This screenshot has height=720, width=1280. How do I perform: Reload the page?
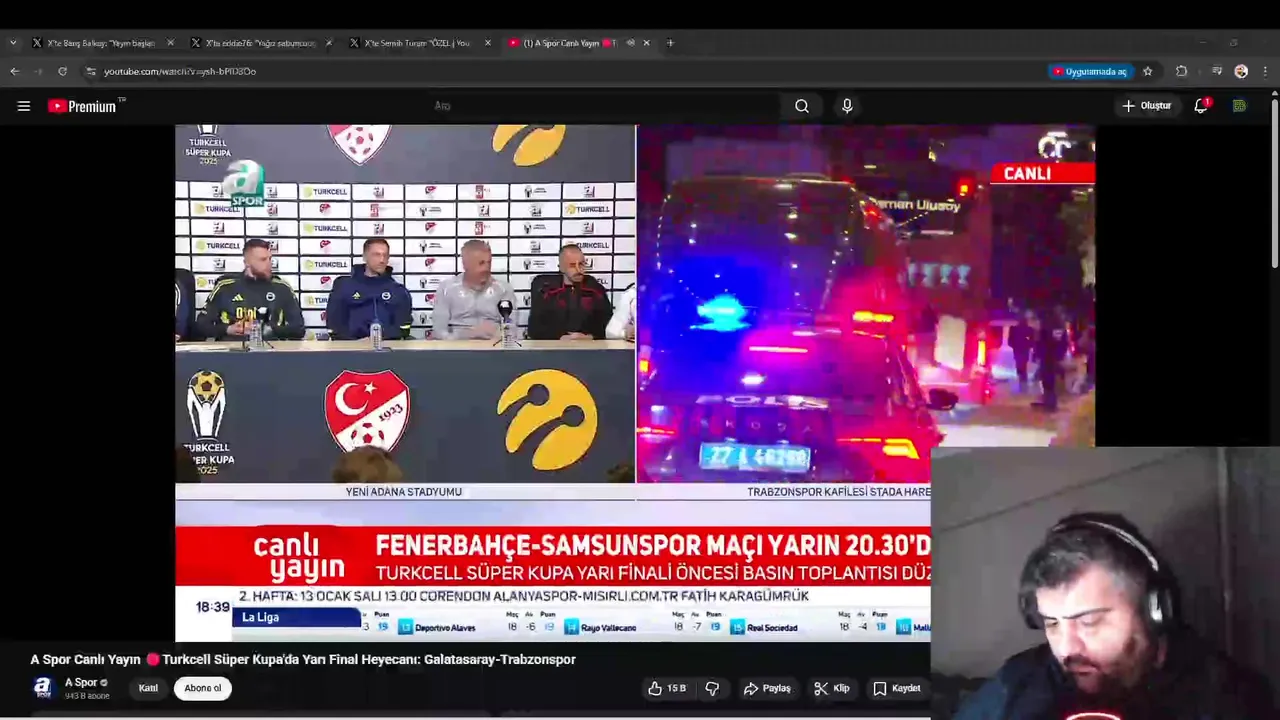(x=62, y=71)
